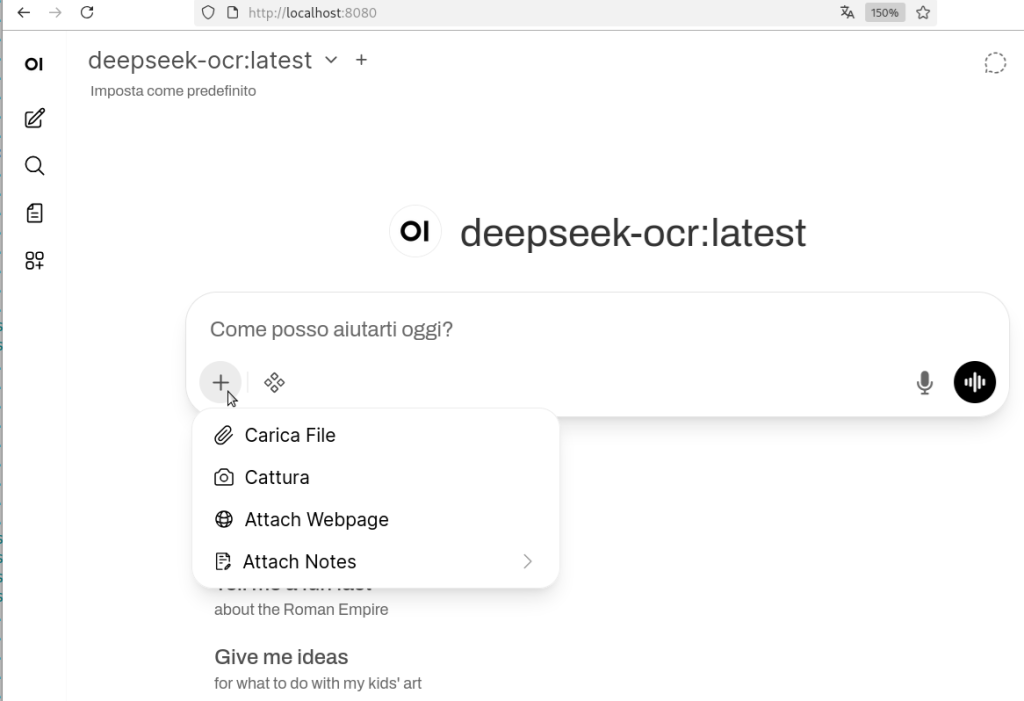The height and width of the screenshot is (701, 1024).
Task: Start voice mode with the black waveform button
Action: point(974,382)
